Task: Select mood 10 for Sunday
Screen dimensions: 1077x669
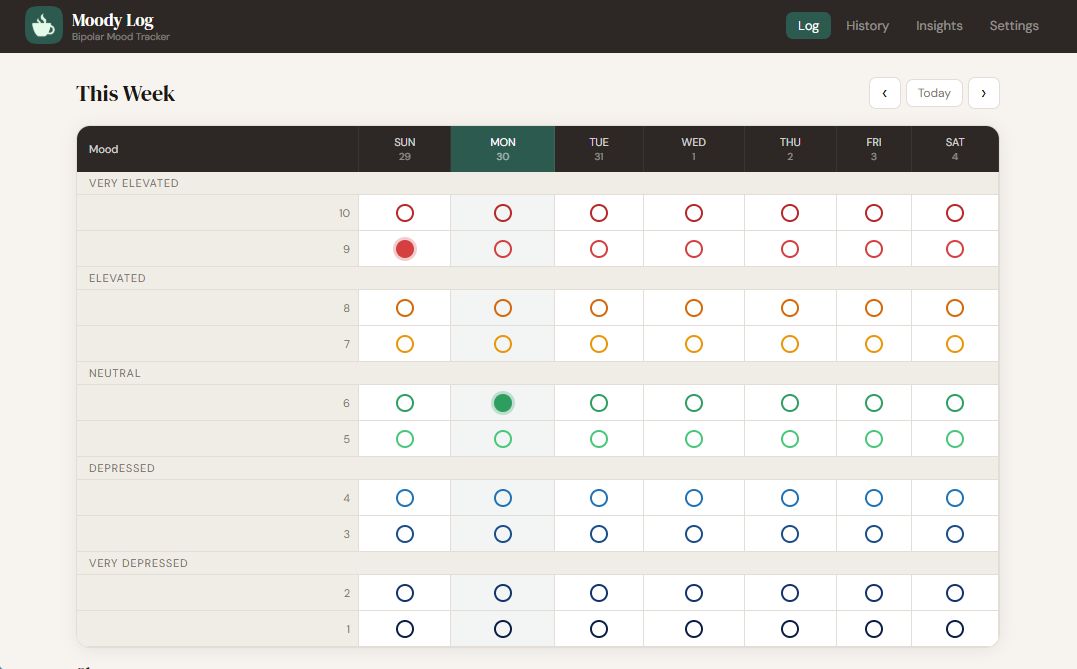Action: pyautogui.click(x=404, y=213)
